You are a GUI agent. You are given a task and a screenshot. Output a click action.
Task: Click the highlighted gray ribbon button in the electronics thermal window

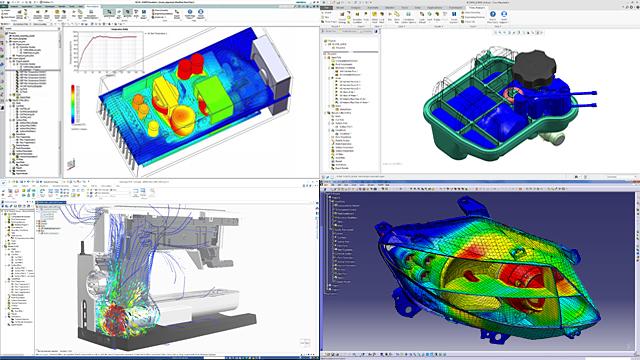tap(109, 13)
